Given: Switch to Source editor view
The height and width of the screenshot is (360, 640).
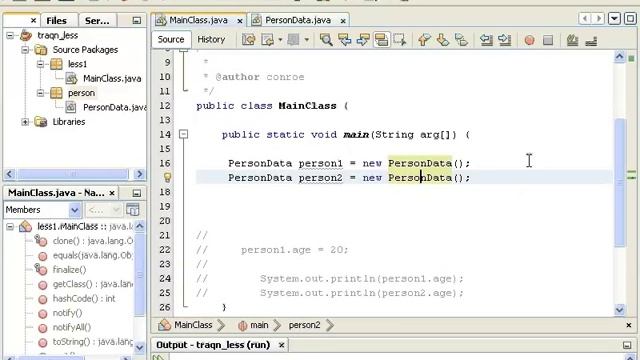Looking at the screenshot, I should click(171, 39).
